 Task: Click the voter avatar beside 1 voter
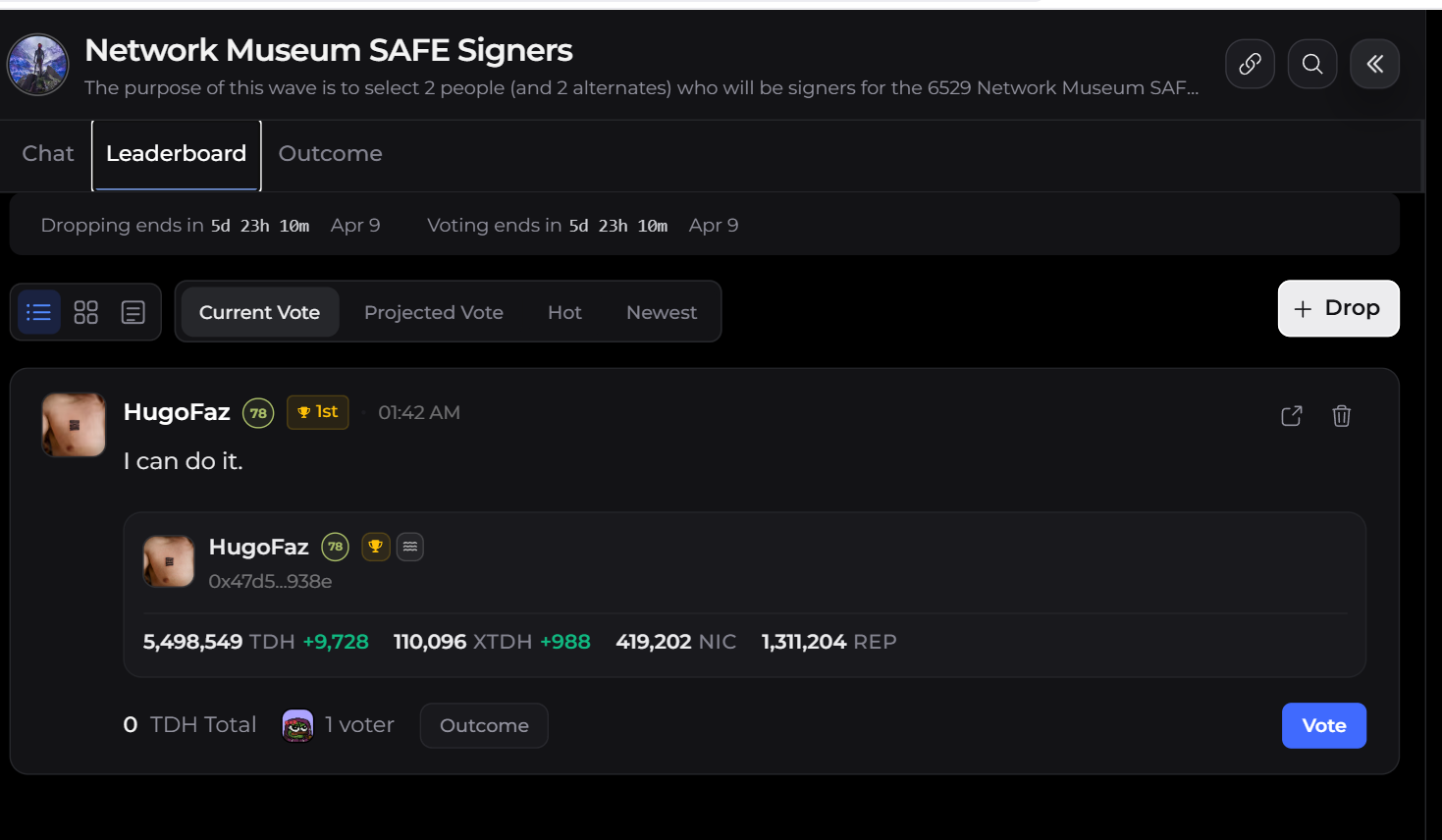(x=297, y=726)
